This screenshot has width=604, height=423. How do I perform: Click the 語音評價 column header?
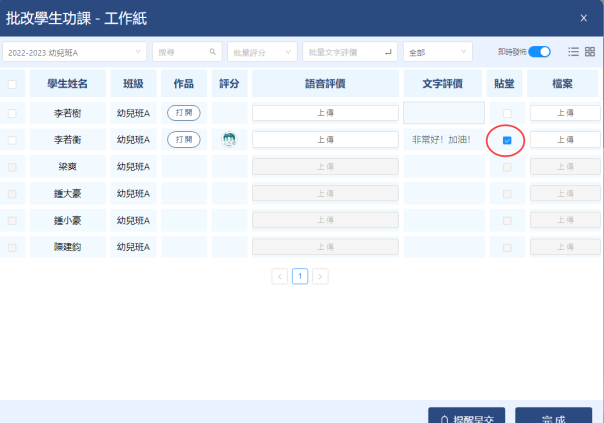[x=325, y=84]
